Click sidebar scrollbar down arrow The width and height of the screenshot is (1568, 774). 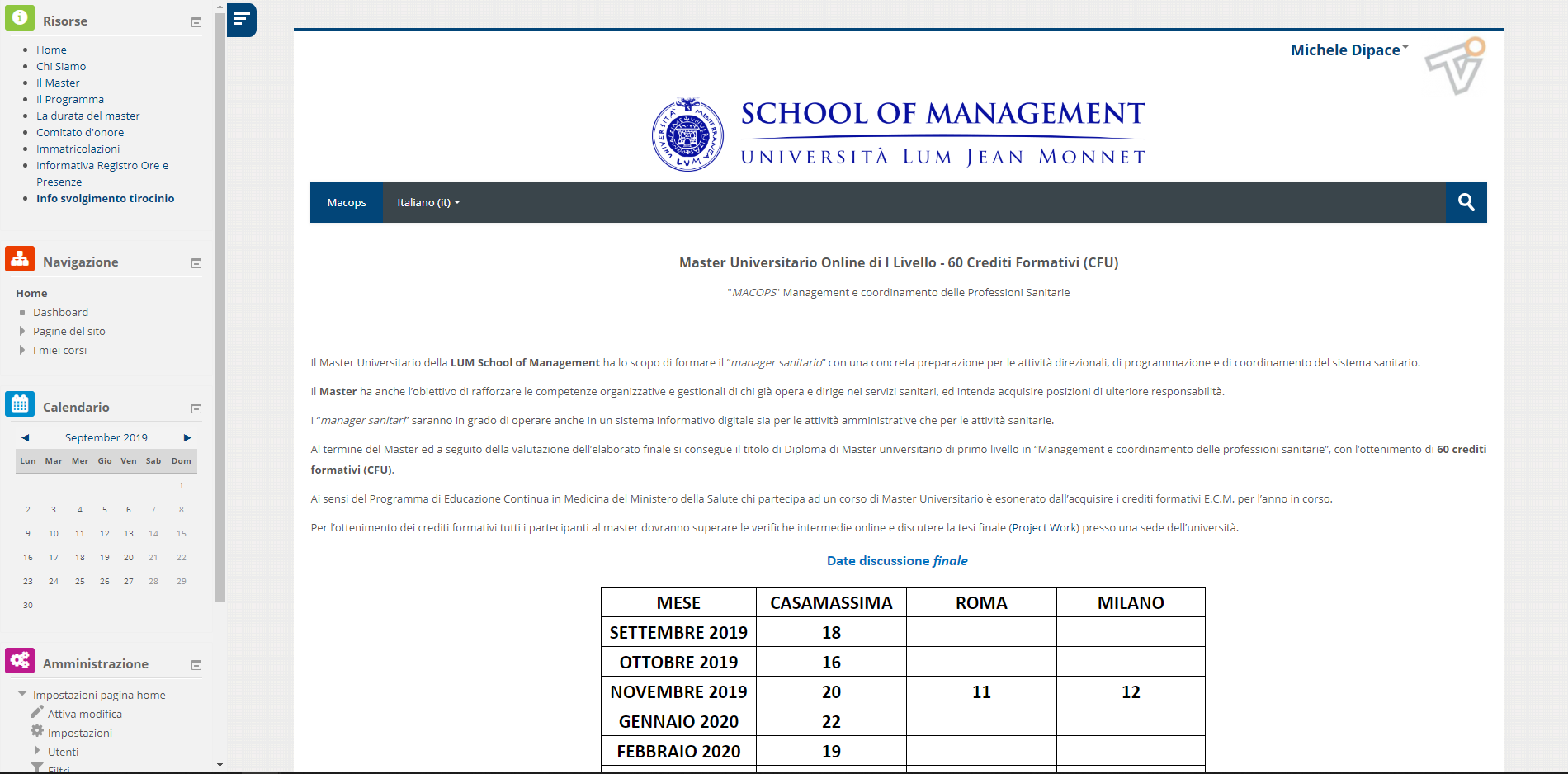(220, 765)
